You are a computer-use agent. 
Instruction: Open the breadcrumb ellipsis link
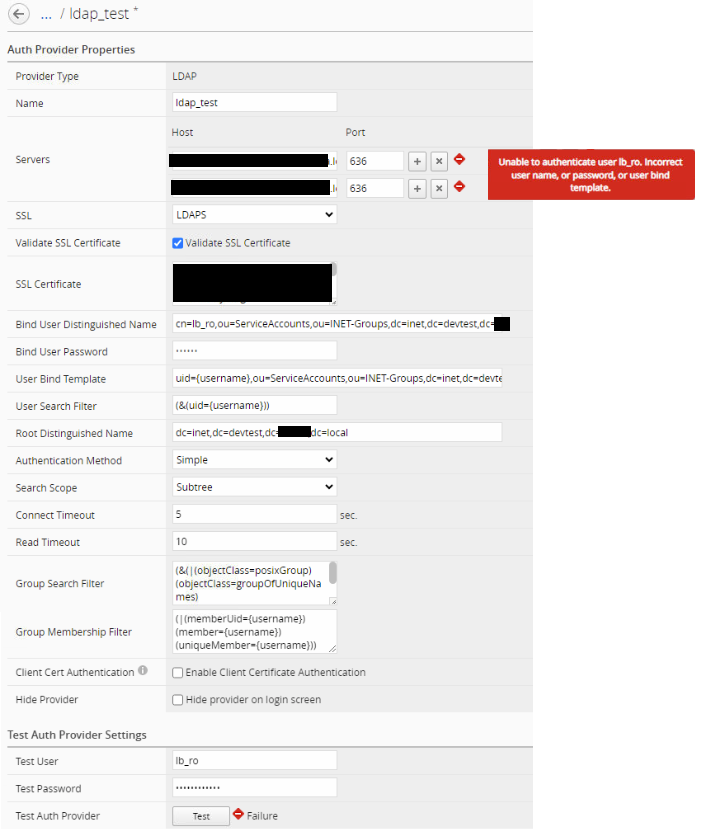click(x=46, y=14)
